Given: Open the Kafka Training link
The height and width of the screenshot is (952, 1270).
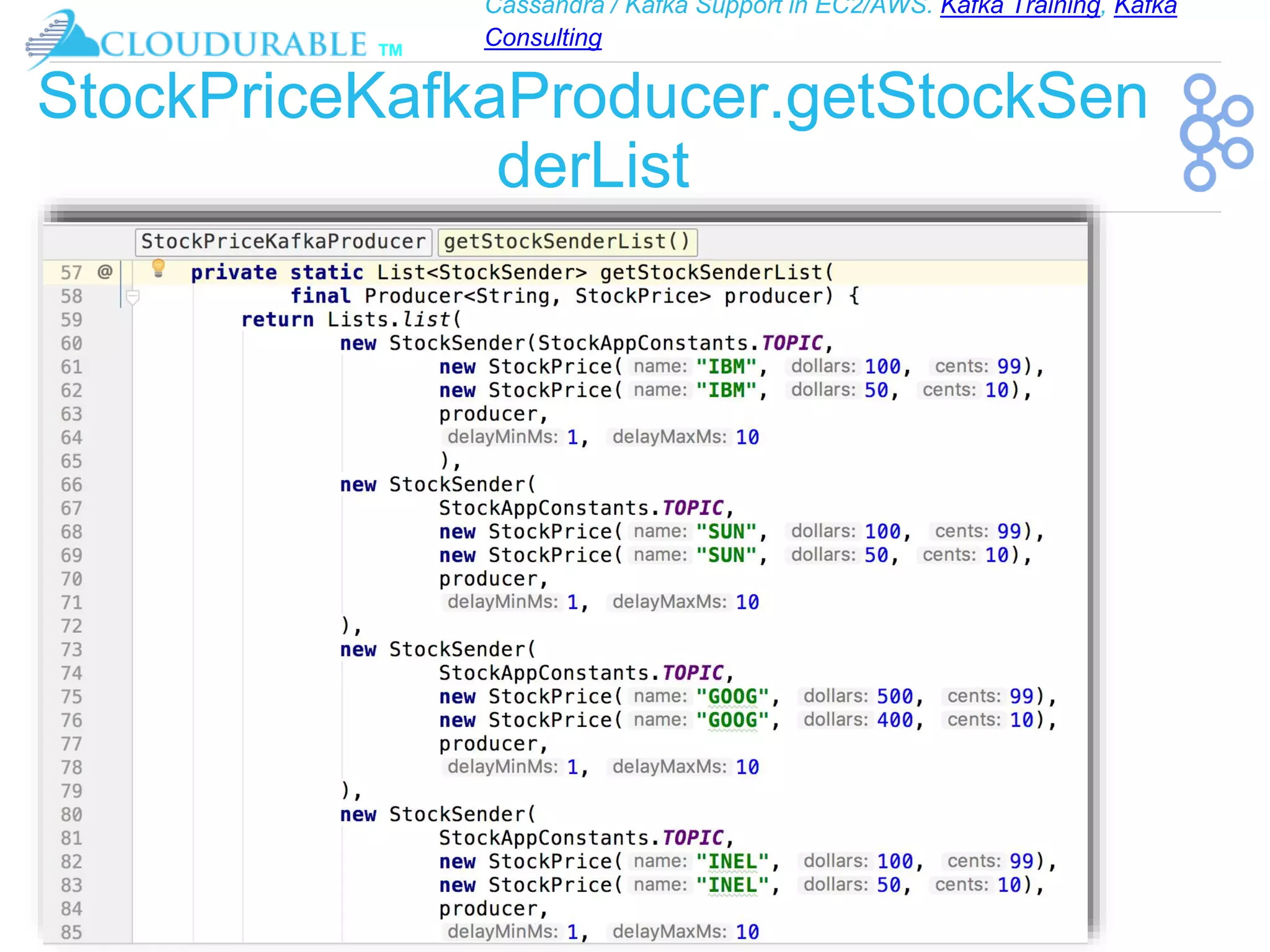Looking at the screenshot, I should (1020, 7).
